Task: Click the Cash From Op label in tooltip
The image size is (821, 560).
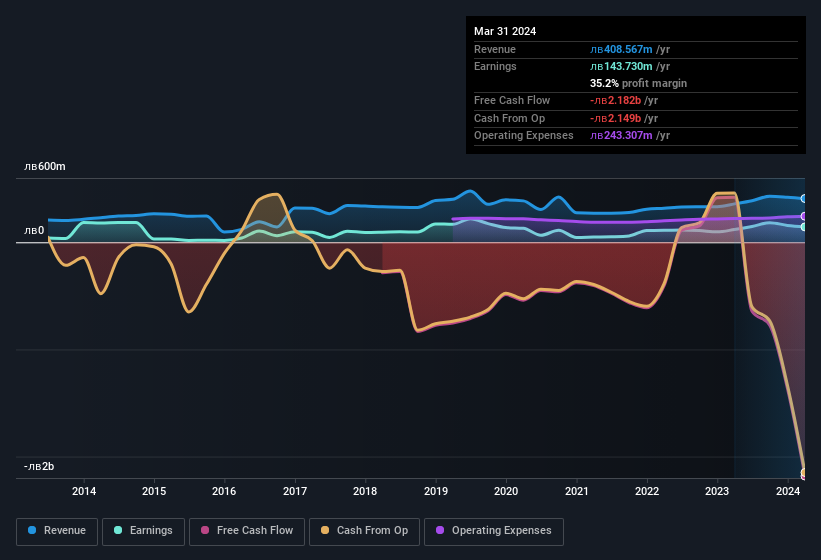Action: point(509,118)
